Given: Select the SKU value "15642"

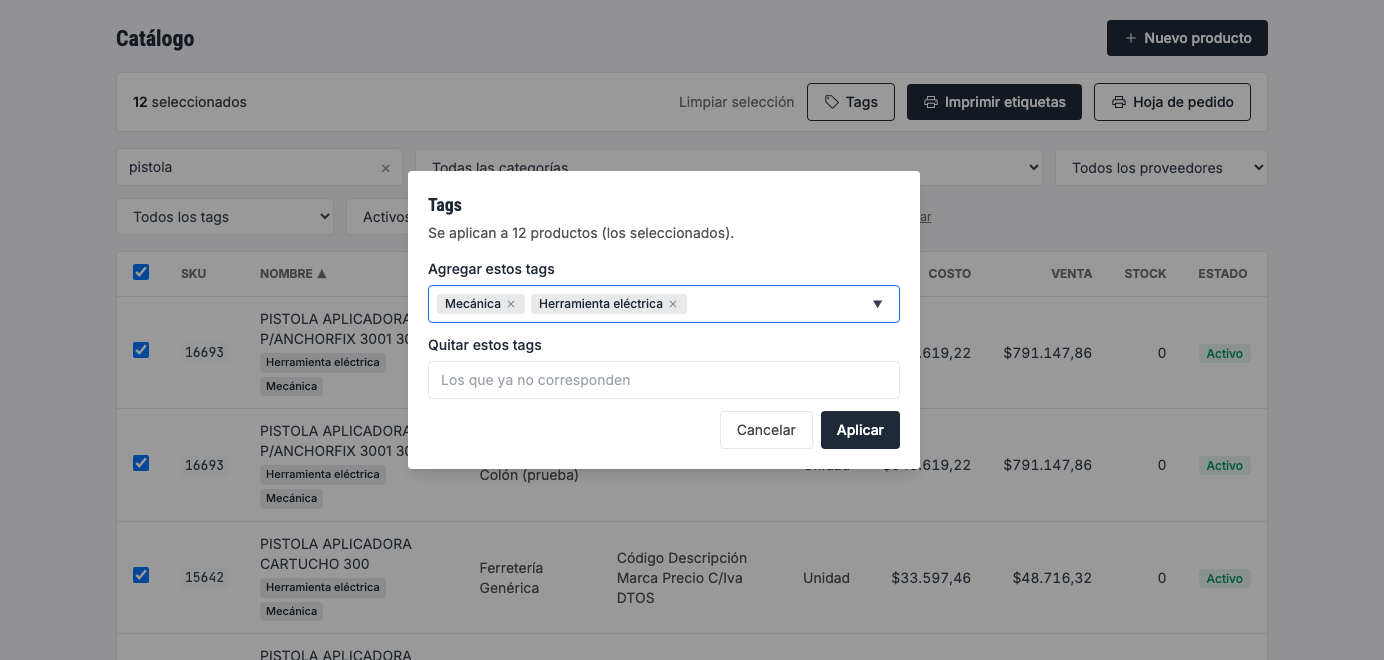Looking at the screenshot, I should pyautogui.click(x=205, y=578).
